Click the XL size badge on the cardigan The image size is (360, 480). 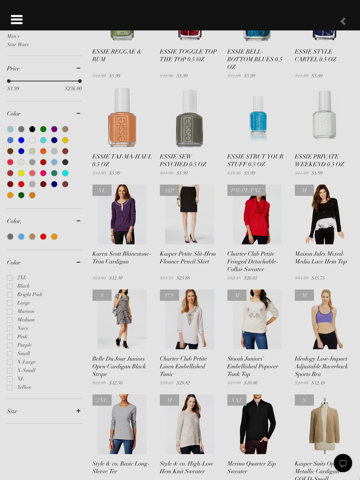tap(102, 190)
